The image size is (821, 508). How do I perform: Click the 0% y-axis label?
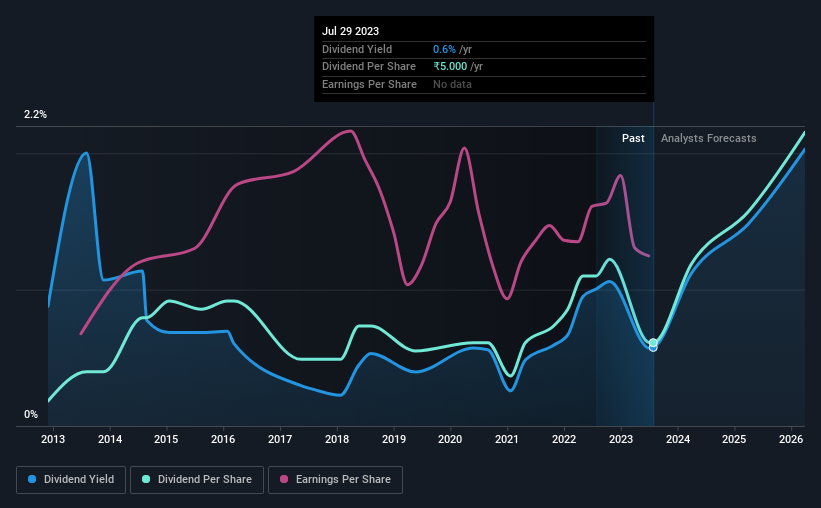[31, 414]
